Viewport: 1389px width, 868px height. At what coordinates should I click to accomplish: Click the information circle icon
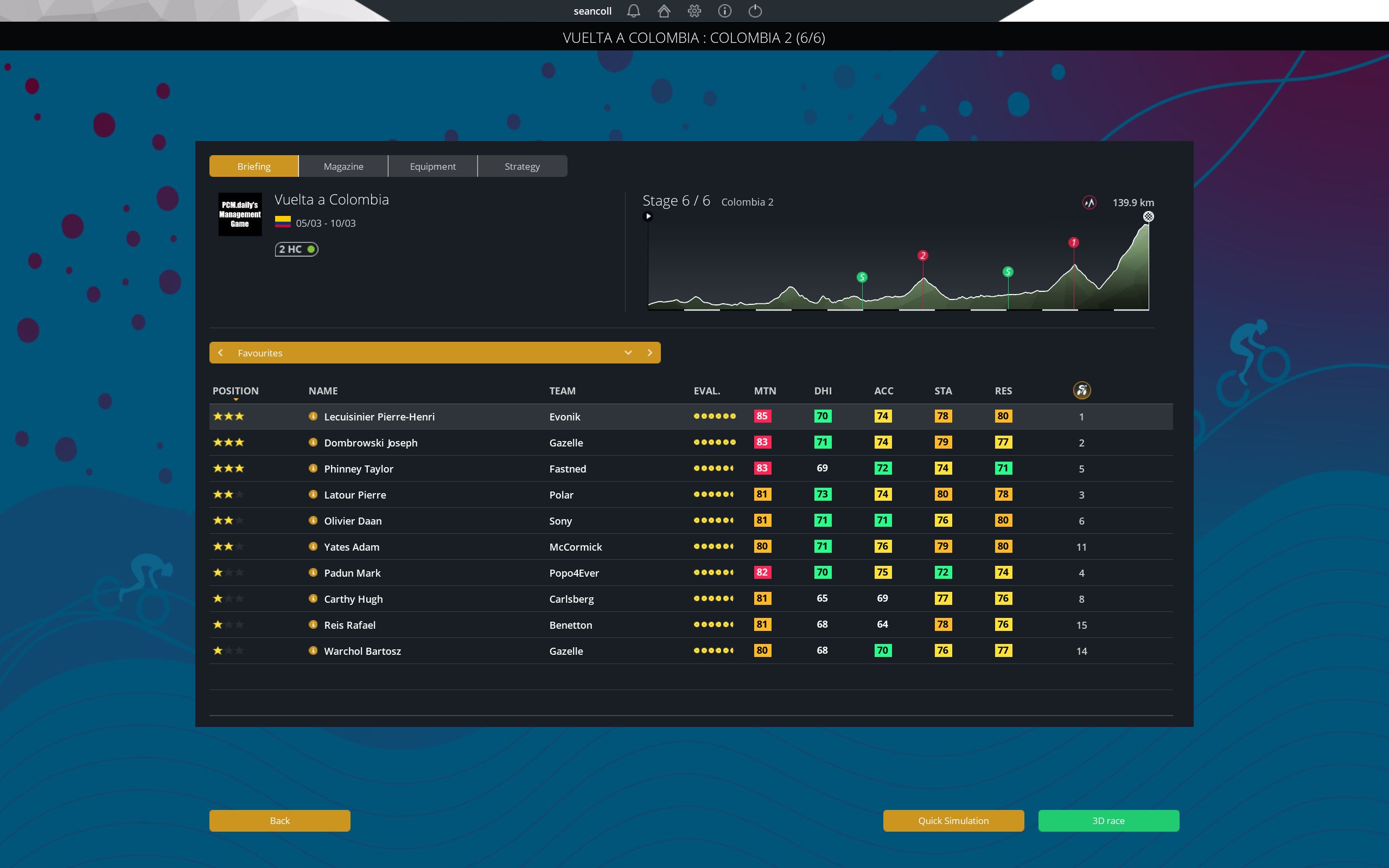click(x=725, y=11)
